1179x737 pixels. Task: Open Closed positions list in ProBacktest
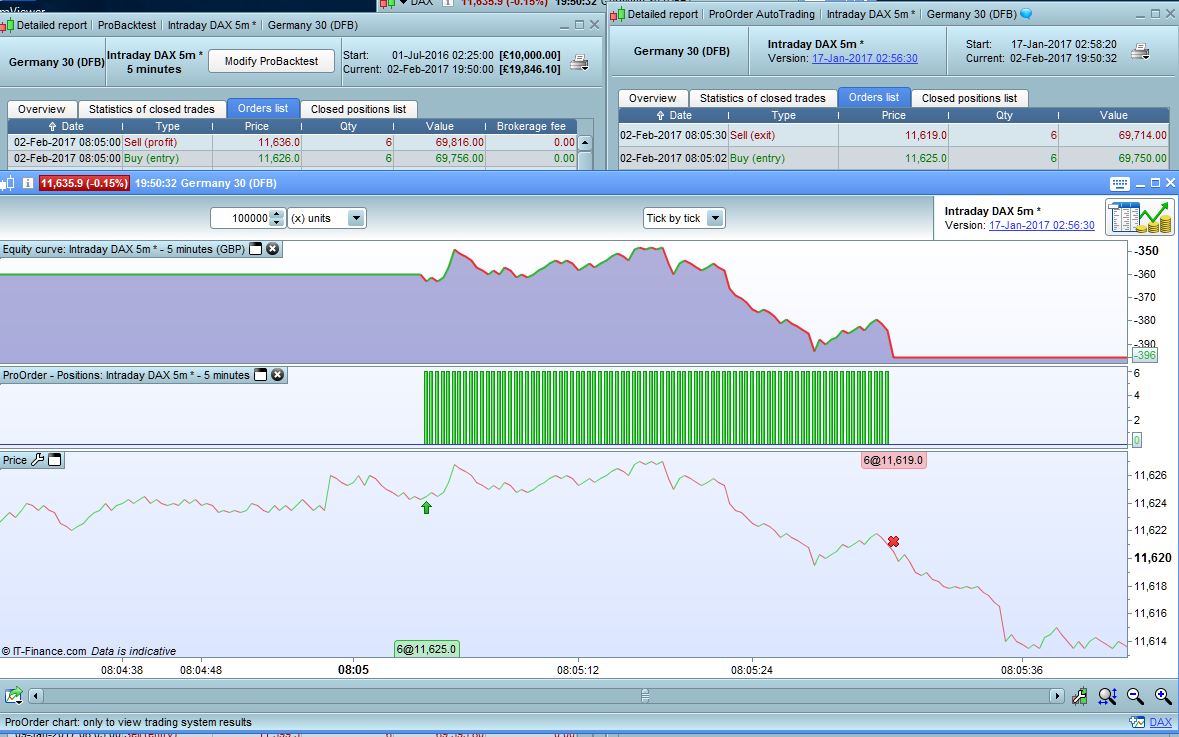(x=358, y=109)
